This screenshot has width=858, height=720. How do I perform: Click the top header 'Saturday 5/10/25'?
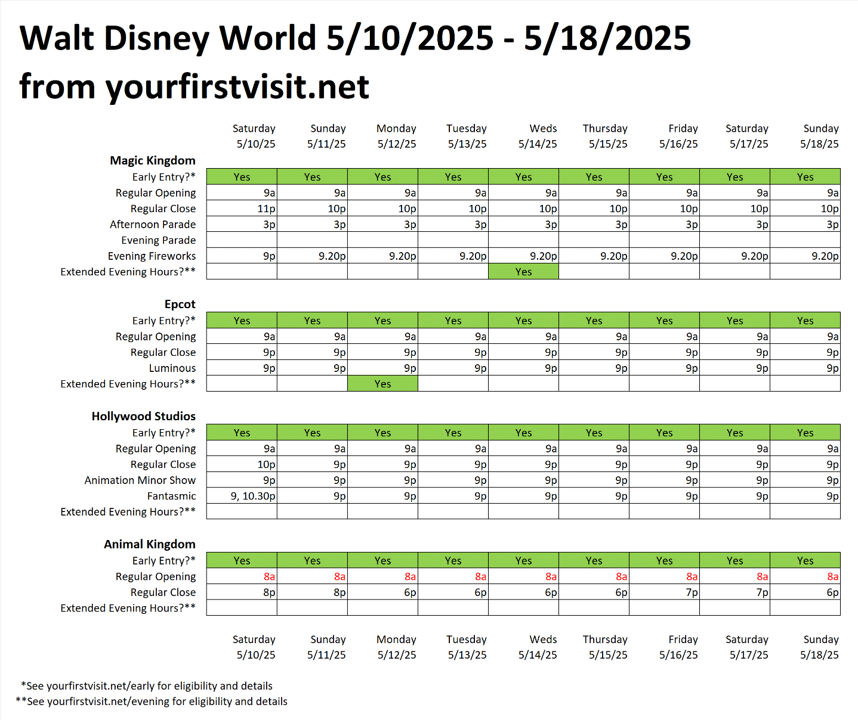[x=254, y=136]
